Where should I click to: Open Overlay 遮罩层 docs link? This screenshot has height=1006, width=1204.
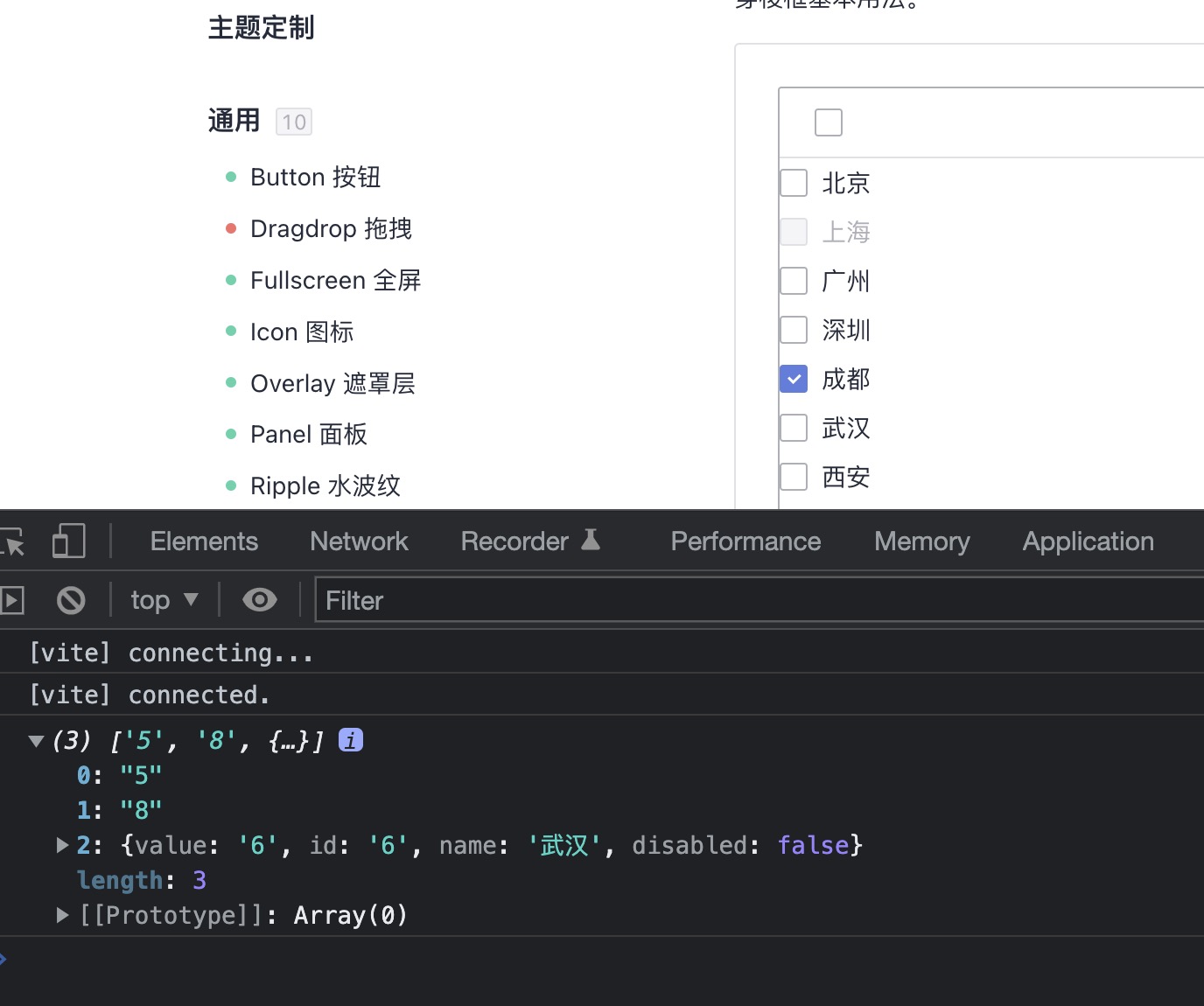(332, 383)
